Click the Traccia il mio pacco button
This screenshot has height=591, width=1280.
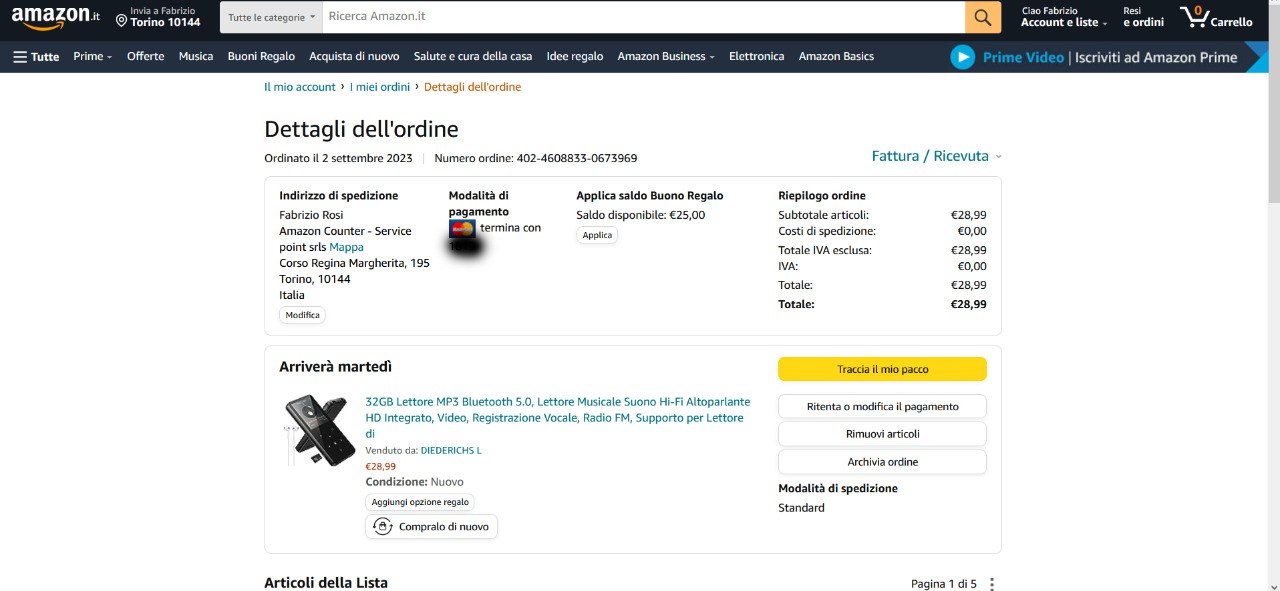[882, 369]
